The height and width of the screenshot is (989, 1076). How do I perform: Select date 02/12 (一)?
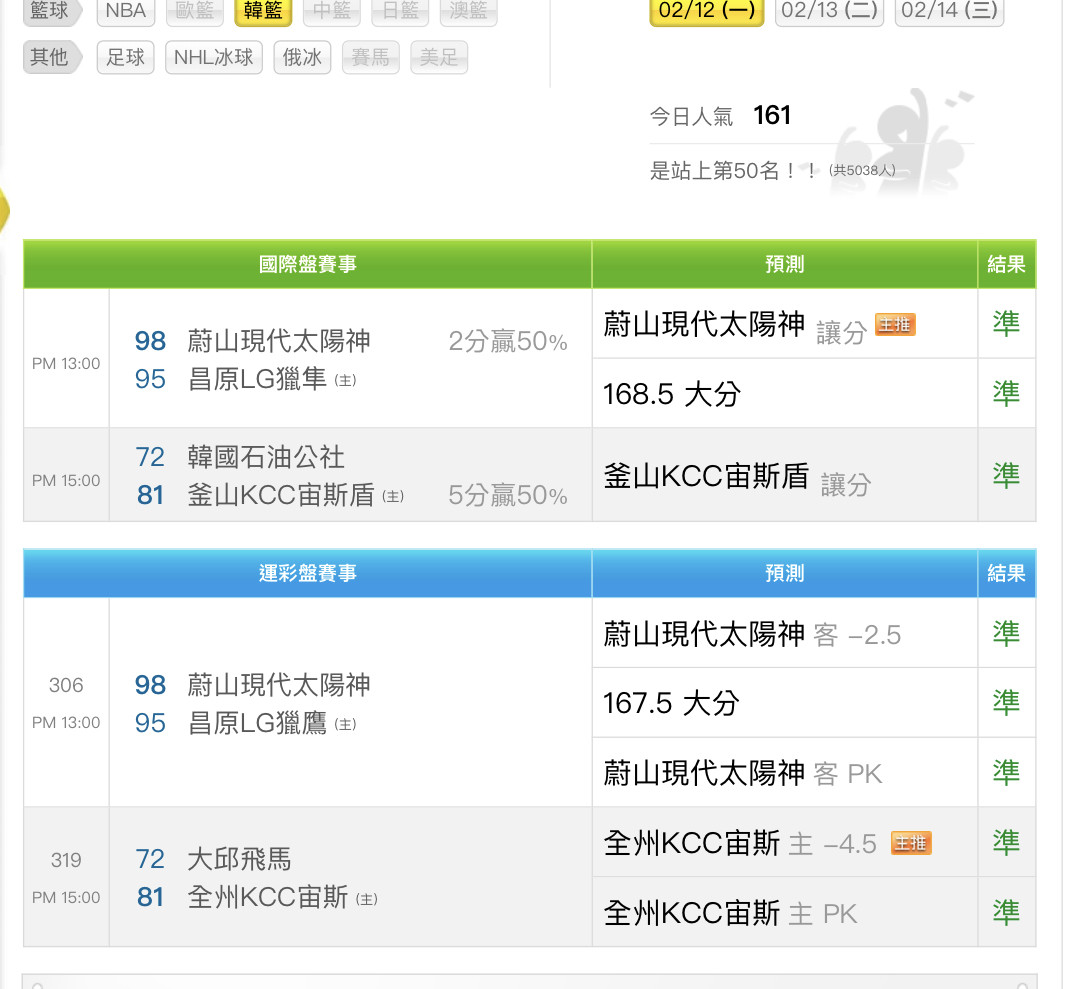707,11
